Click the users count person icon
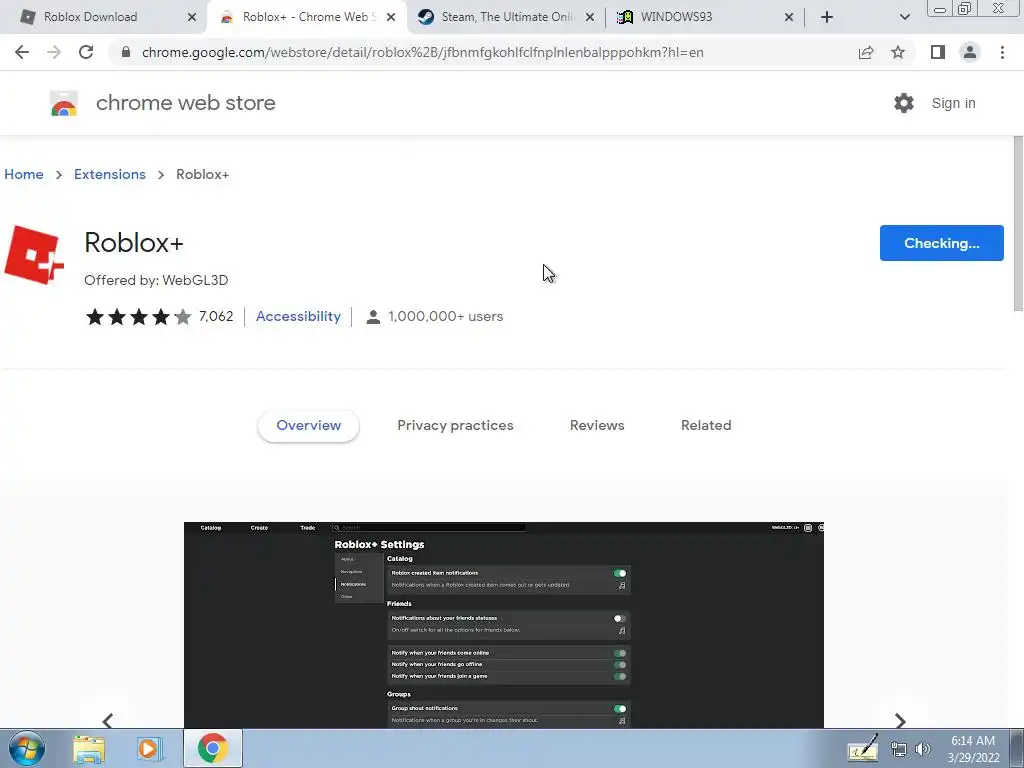 click(373, 317)
